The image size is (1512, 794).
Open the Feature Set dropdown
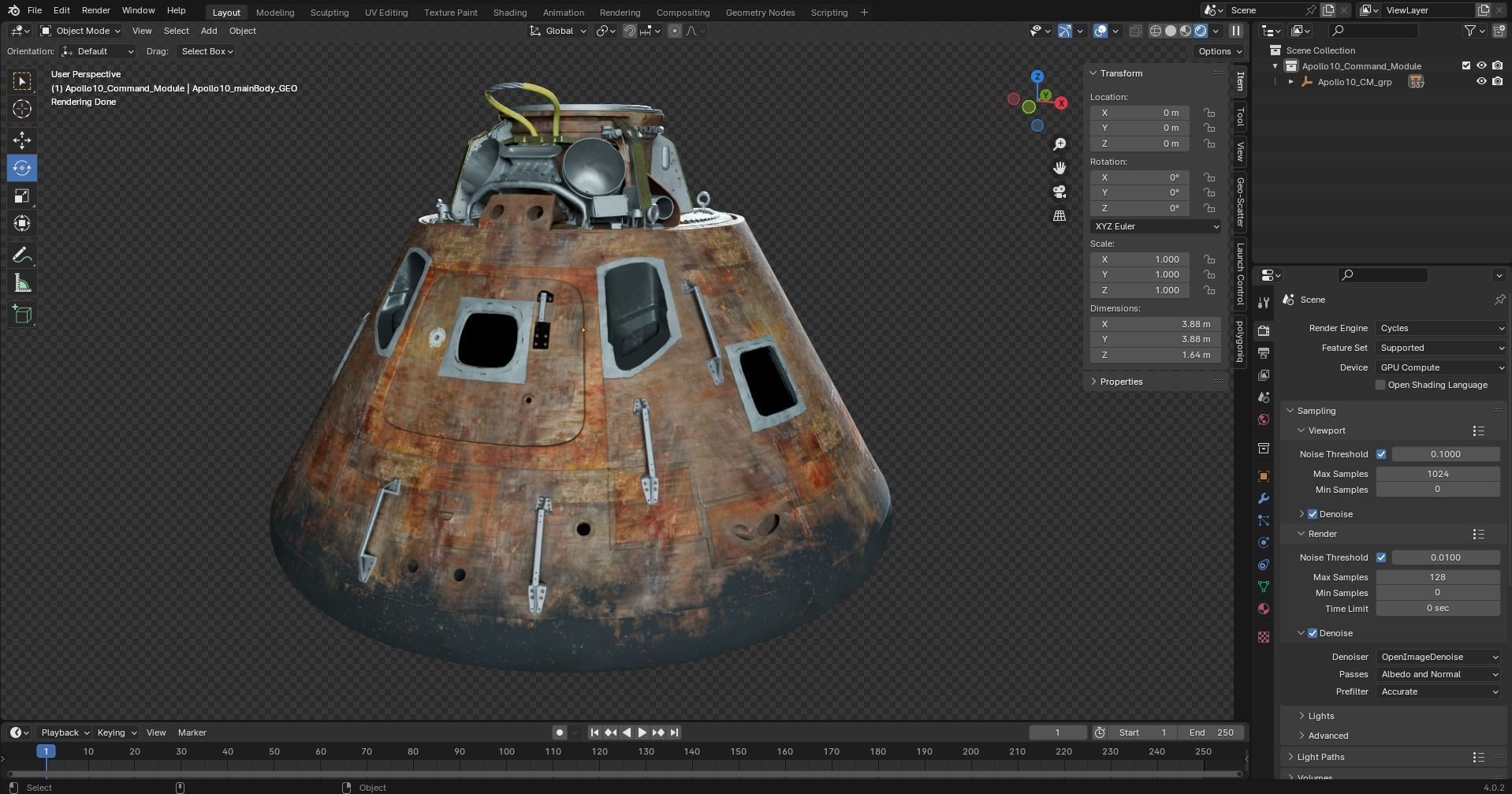(1441, 348)
